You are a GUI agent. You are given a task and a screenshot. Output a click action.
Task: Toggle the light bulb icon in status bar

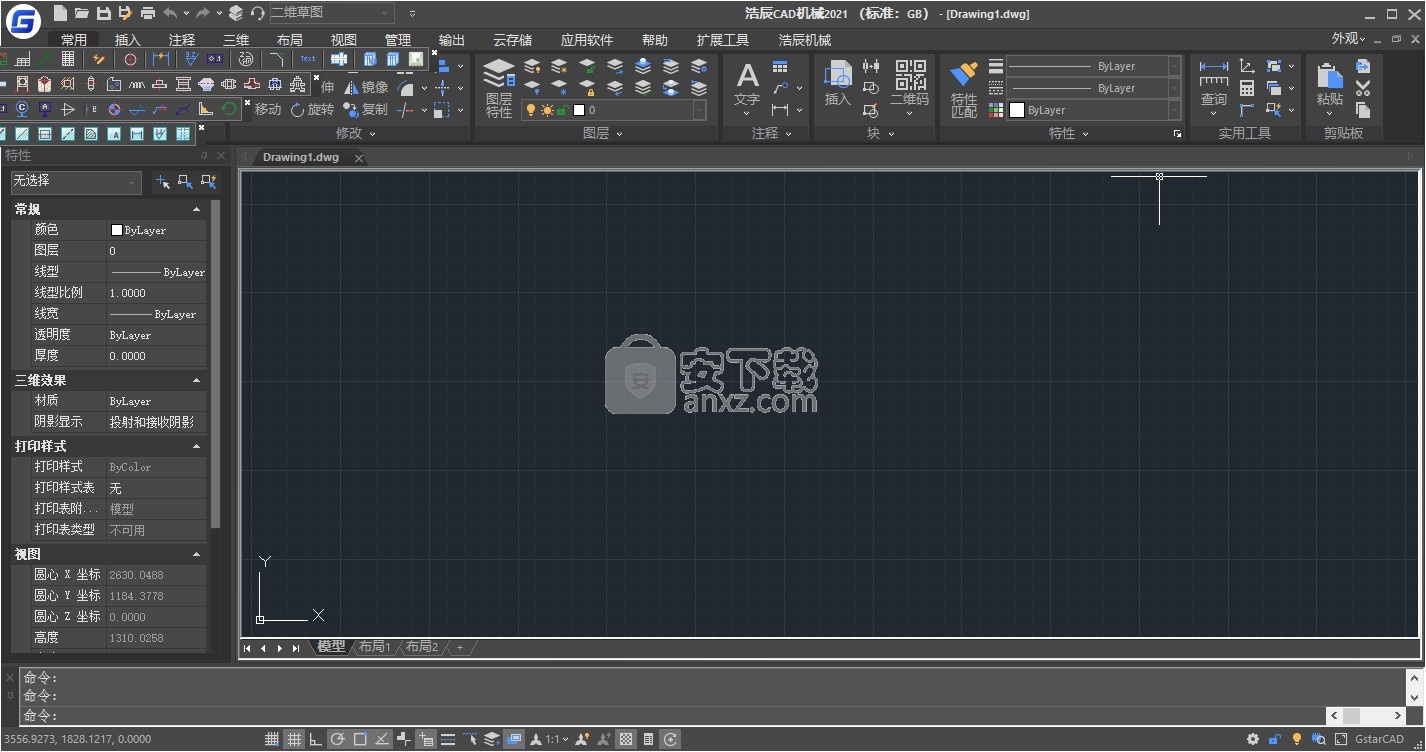[1297, 740]
